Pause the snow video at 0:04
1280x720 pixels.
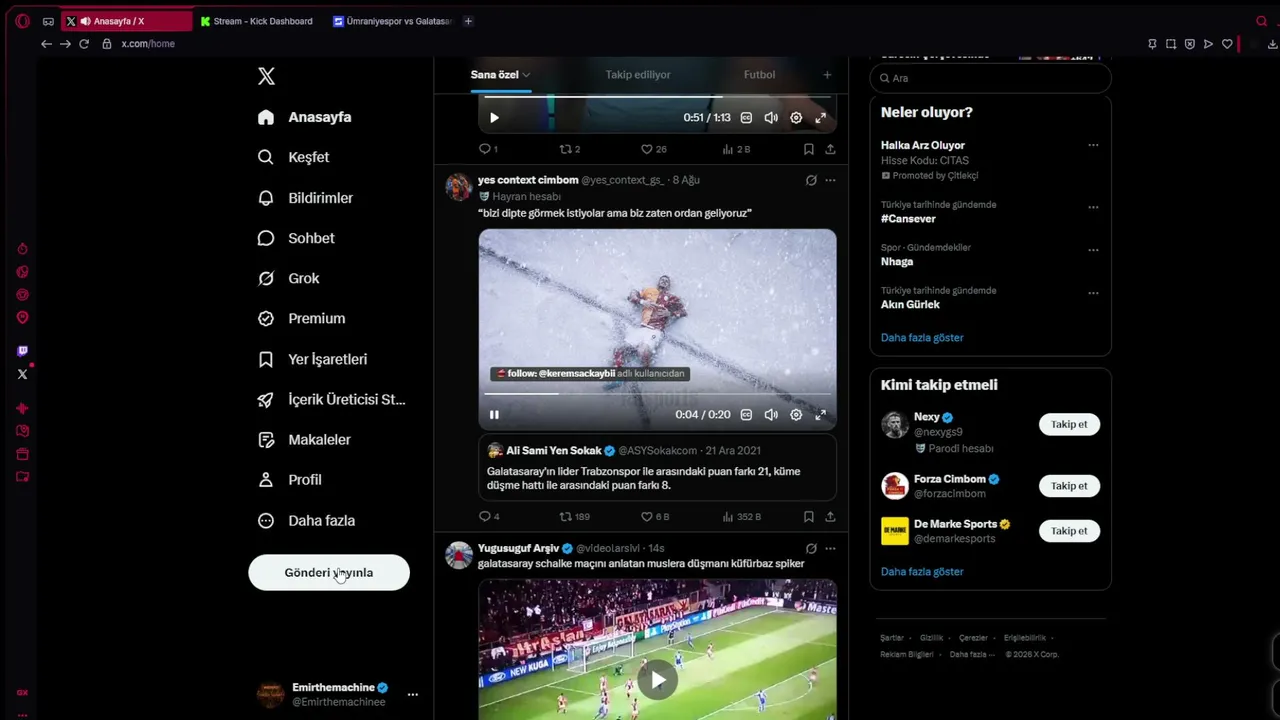click(494, 415)
